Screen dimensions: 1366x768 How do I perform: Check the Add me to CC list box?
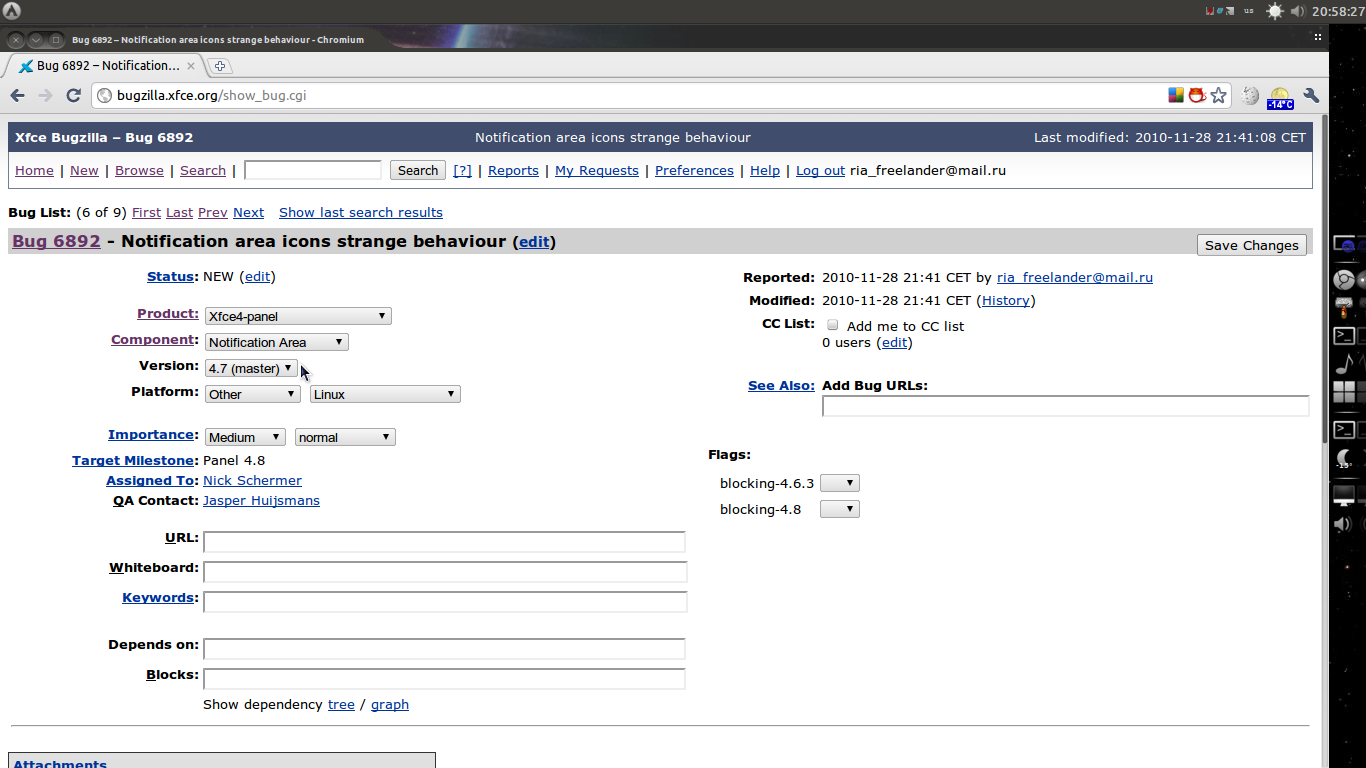click(832, 325)
